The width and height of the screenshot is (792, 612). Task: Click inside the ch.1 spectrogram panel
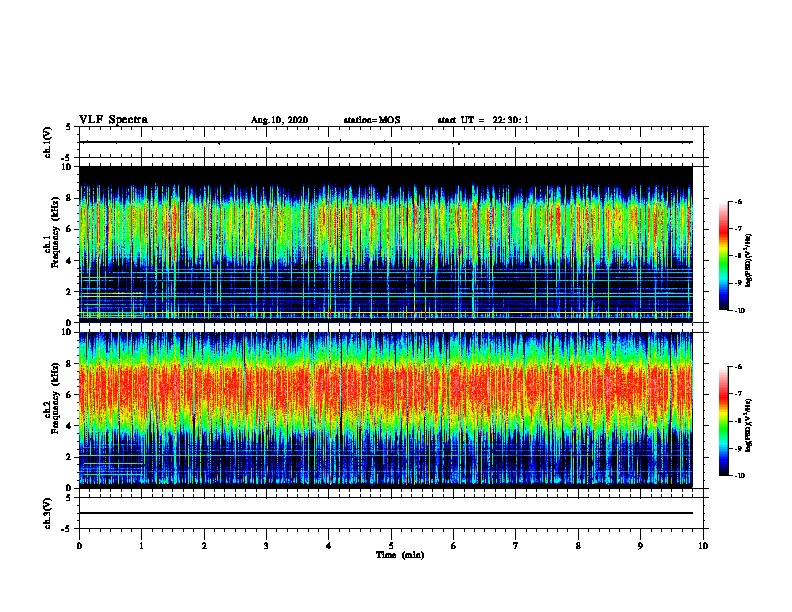pos(386,244)
